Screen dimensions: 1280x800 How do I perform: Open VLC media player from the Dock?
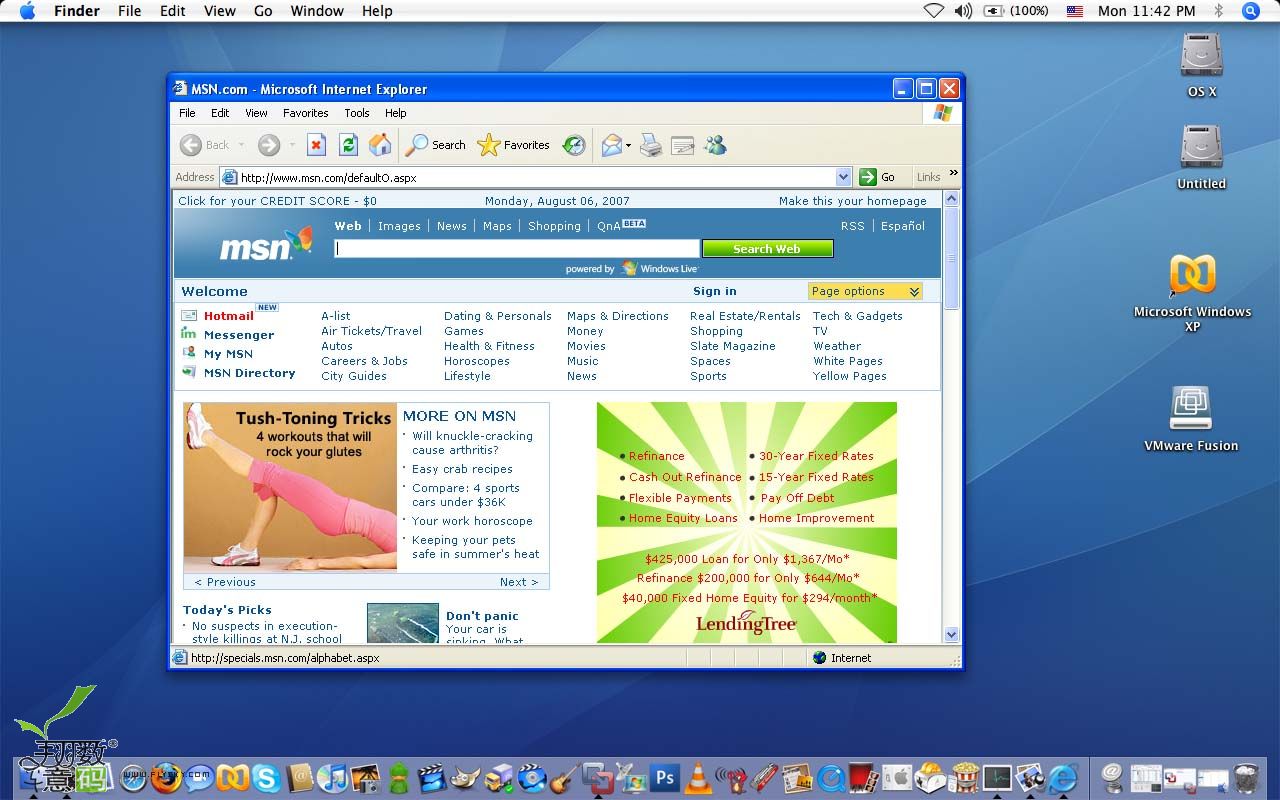point(698,777)
